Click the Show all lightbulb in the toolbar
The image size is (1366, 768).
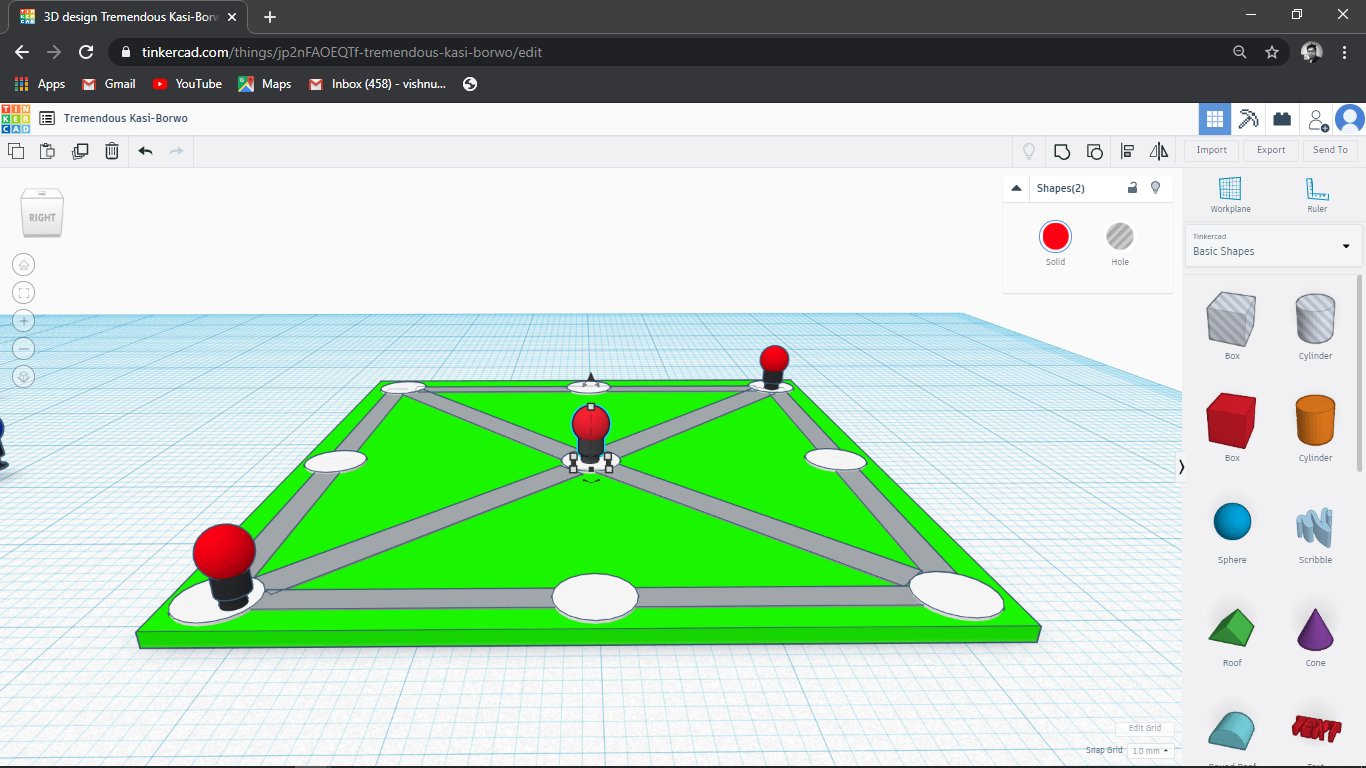point(1028,151)
